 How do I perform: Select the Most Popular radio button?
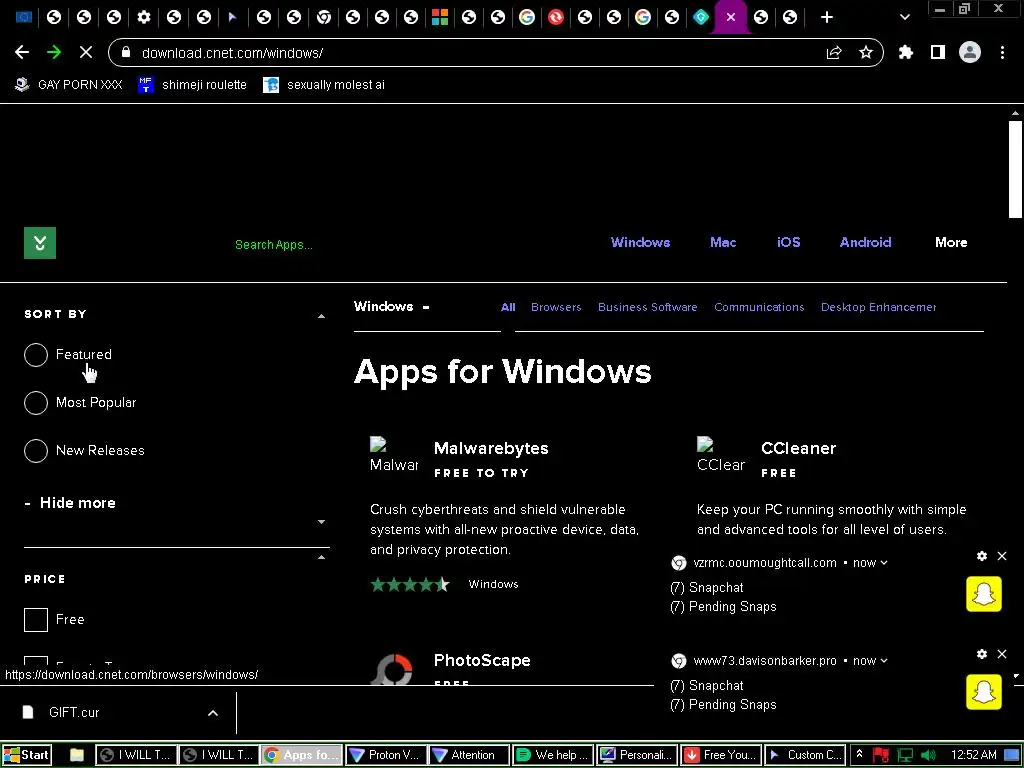pos(36,403)
